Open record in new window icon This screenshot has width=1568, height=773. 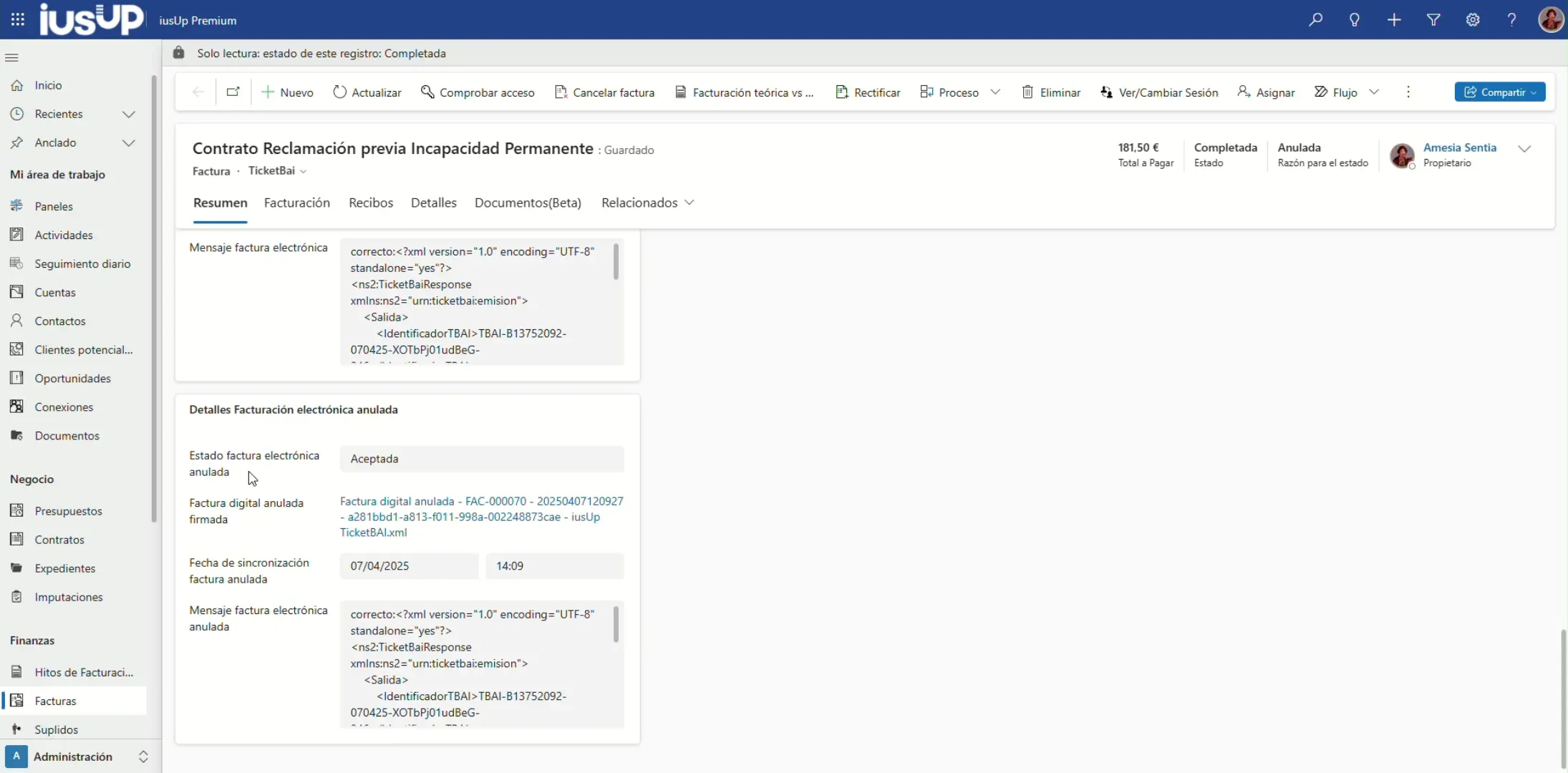point(233,92)
